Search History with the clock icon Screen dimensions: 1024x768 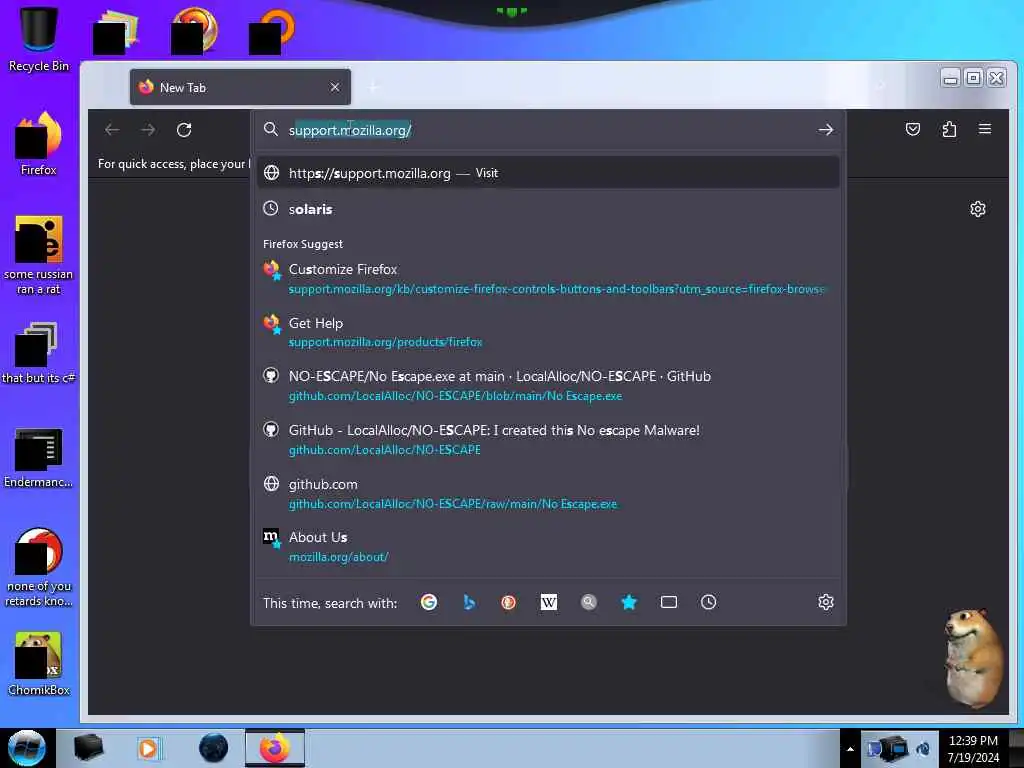point(709,602)
